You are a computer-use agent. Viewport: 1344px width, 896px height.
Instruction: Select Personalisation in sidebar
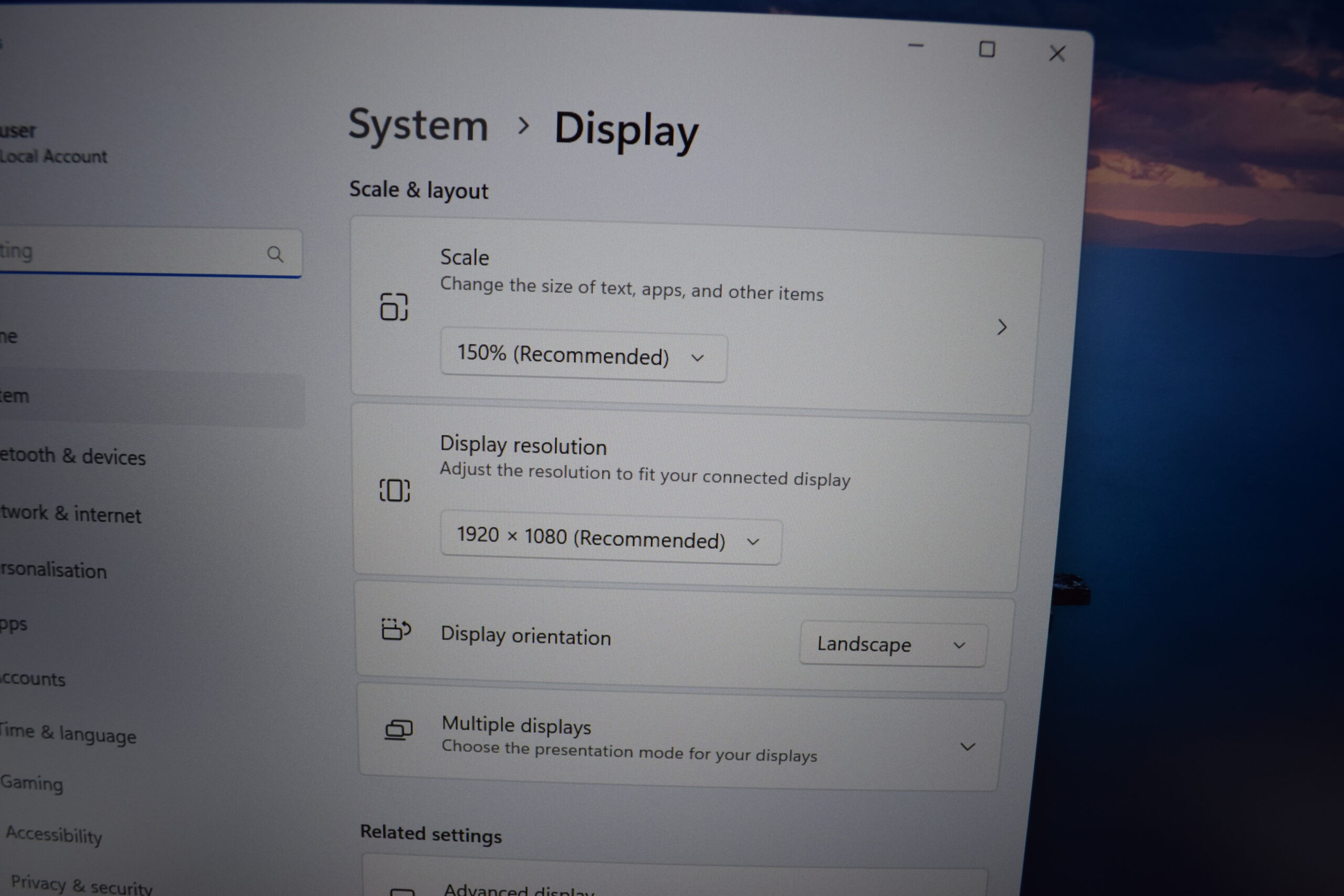53,570
